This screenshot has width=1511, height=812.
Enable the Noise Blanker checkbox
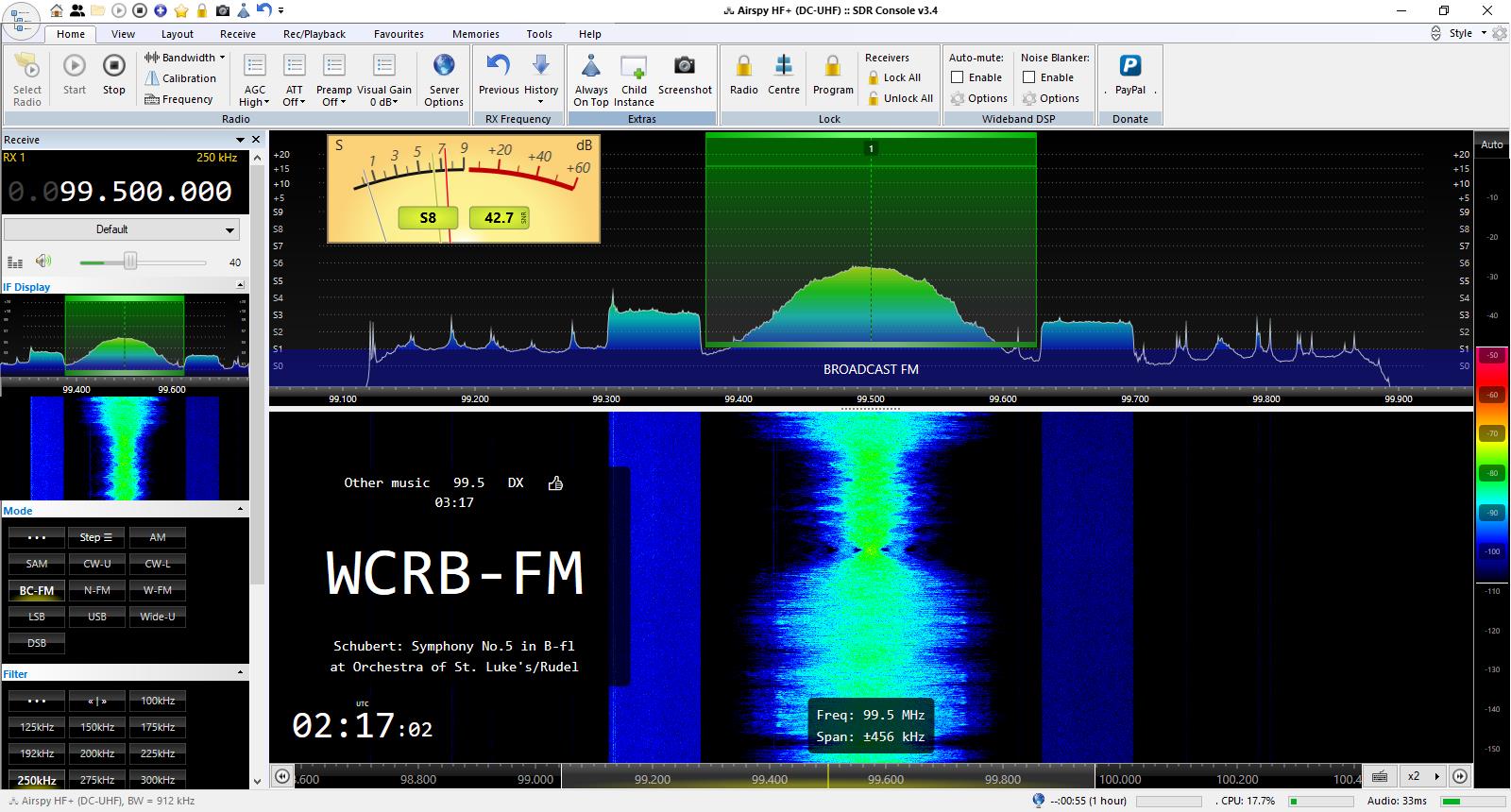(x=1029, y=77)
